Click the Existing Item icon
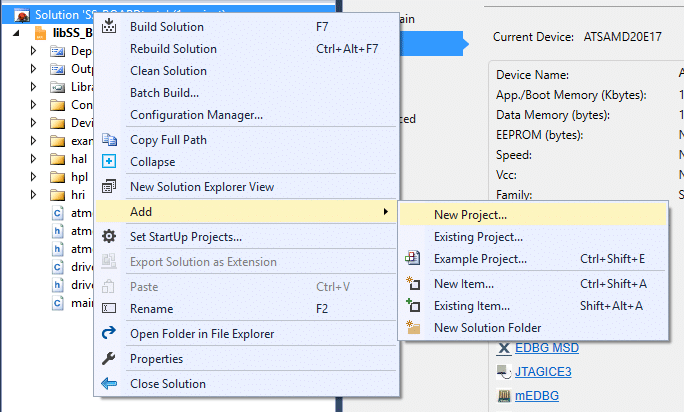This screenshot has height=412, width=684. 413,306
